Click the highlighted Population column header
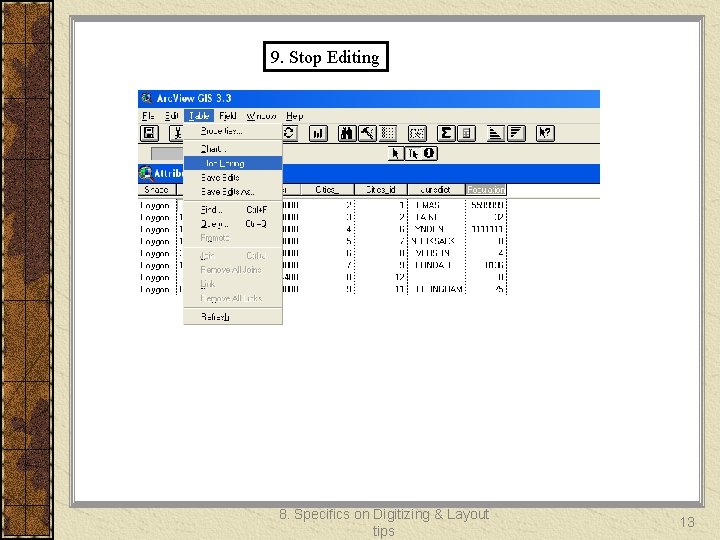 [486, 190]
